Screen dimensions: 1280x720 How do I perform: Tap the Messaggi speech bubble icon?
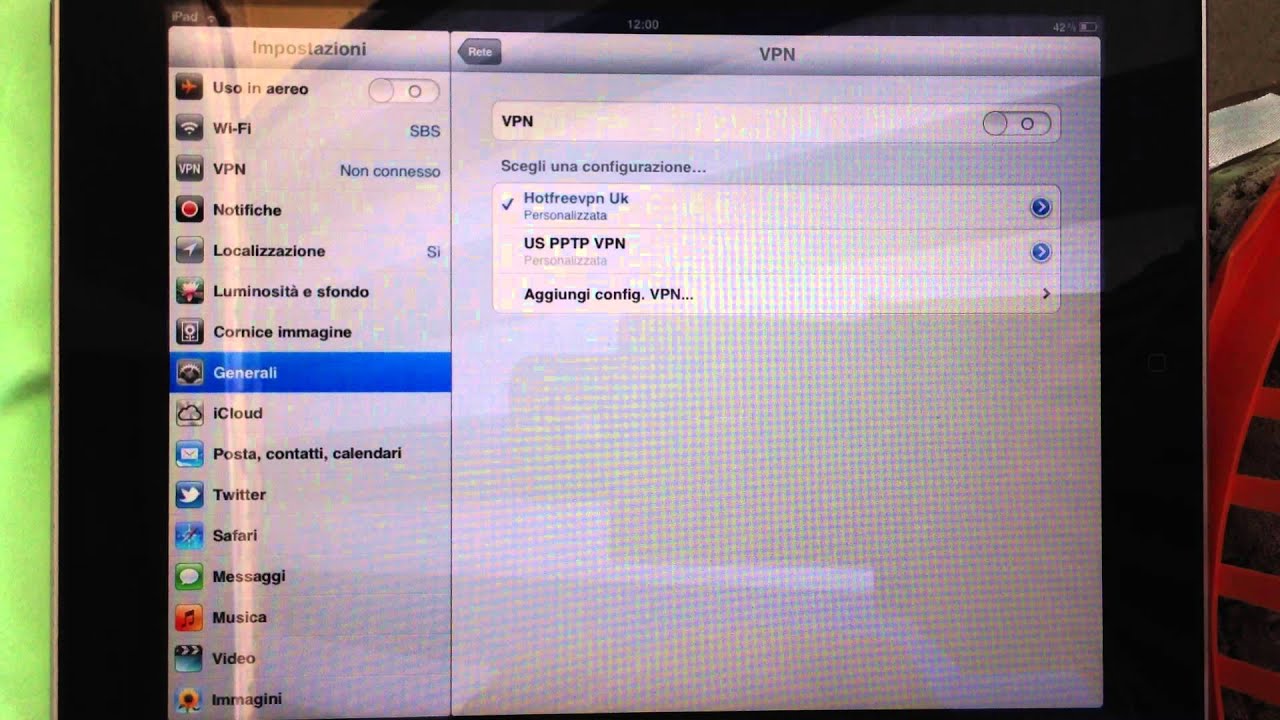(x=189, y=577)
